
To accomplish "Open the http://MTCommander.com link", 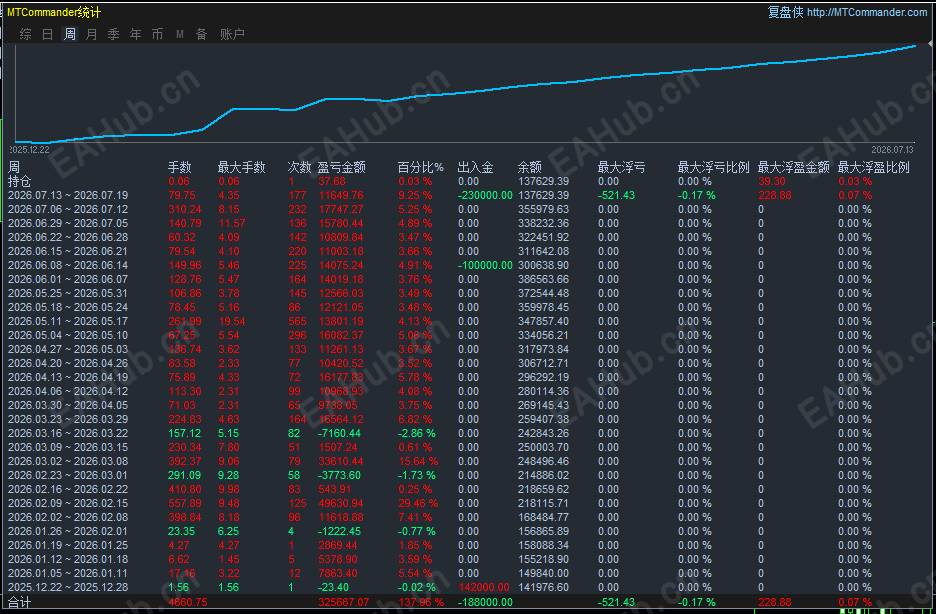I will [867, 13].
